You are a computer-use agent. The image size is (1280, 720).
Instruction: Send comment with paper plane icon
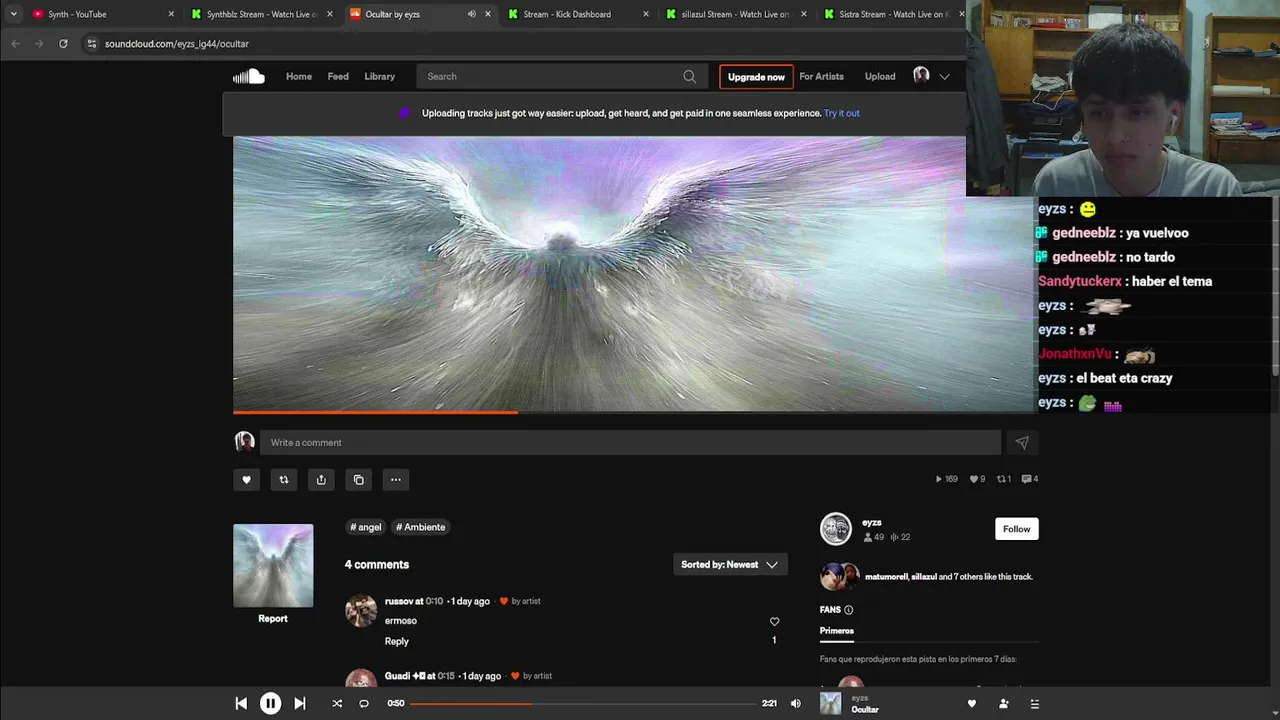(1022, 442)
